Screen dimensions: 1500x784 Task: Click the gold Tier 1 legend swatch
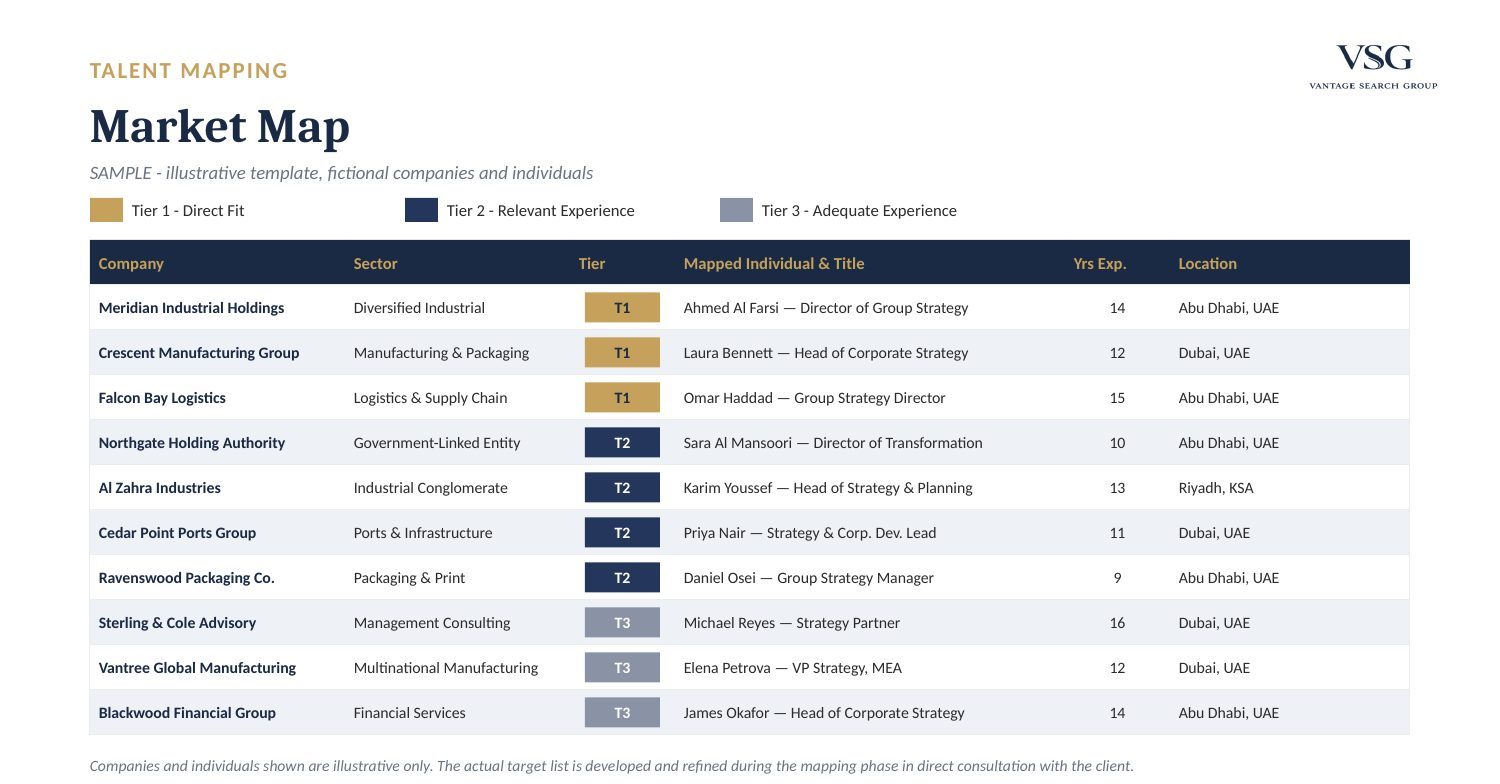pyautogui.click(x=106, y=210)
